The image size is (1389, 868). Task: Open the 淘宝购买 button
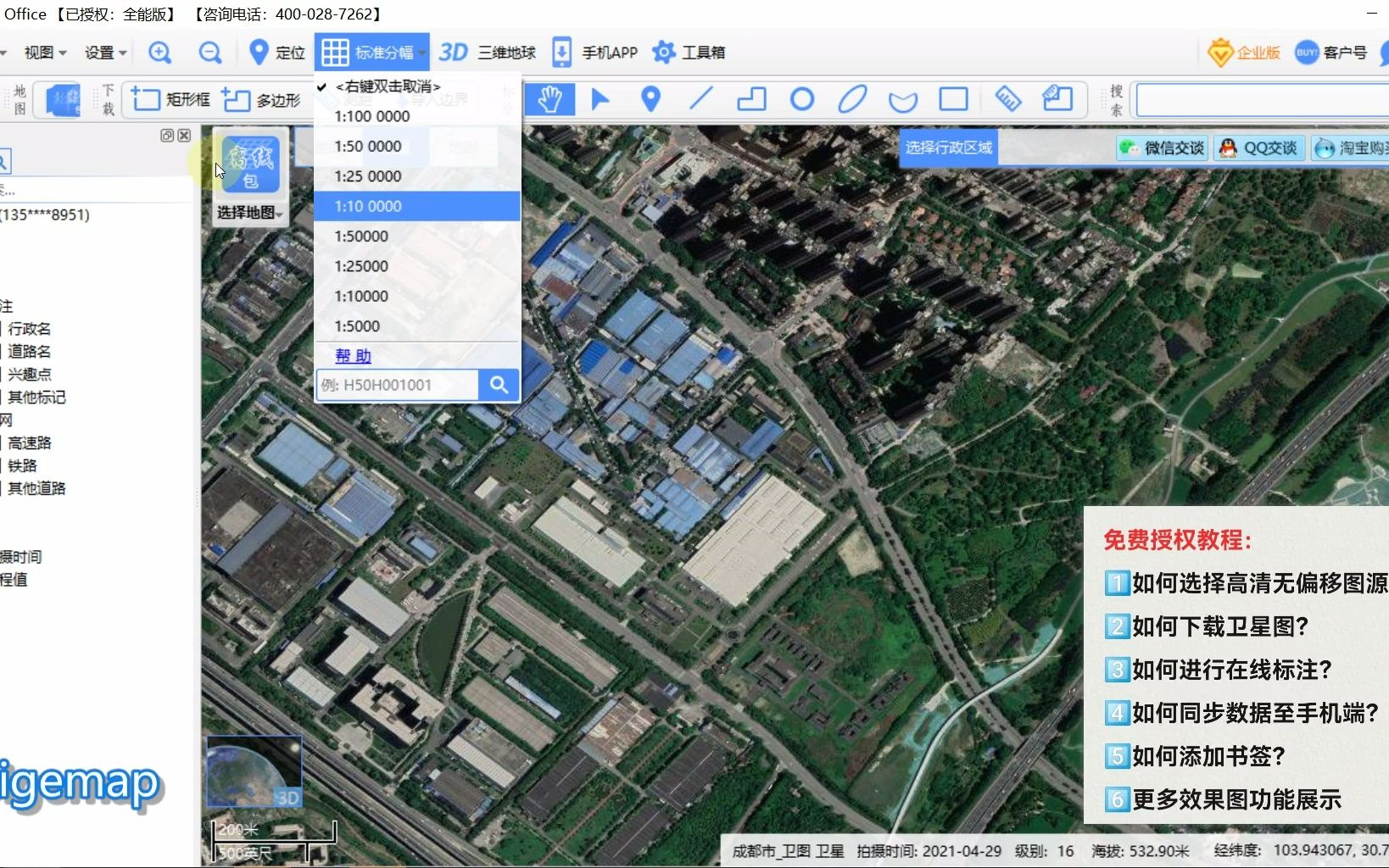pyautogui.click(x=1350, y=148)
